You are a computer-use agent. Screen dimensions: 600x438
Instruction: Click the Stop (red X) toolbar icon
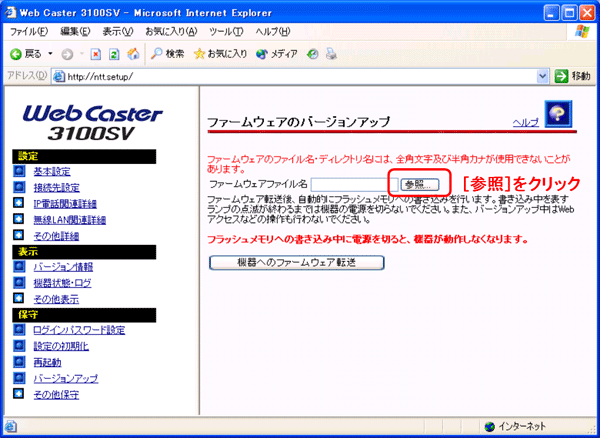95,55
